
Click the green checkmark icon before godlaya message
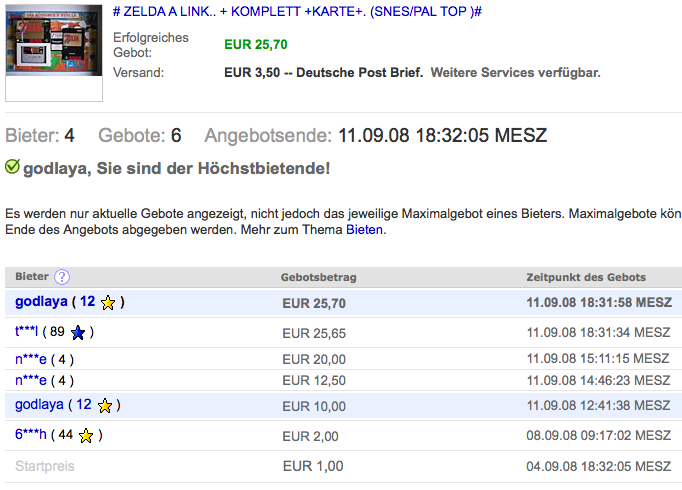pos(12,168)
